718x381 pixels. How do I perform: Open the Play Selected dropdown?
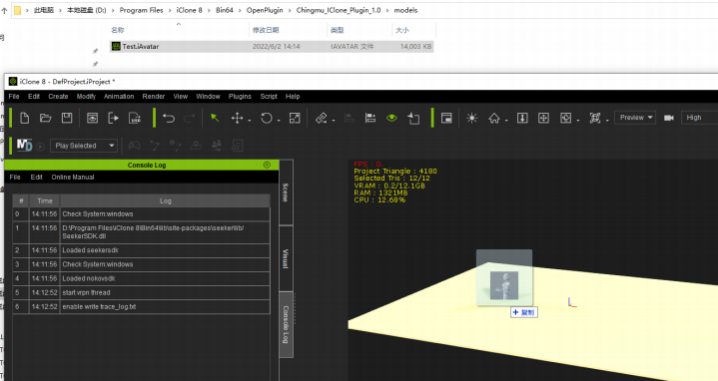coord(84,146)
